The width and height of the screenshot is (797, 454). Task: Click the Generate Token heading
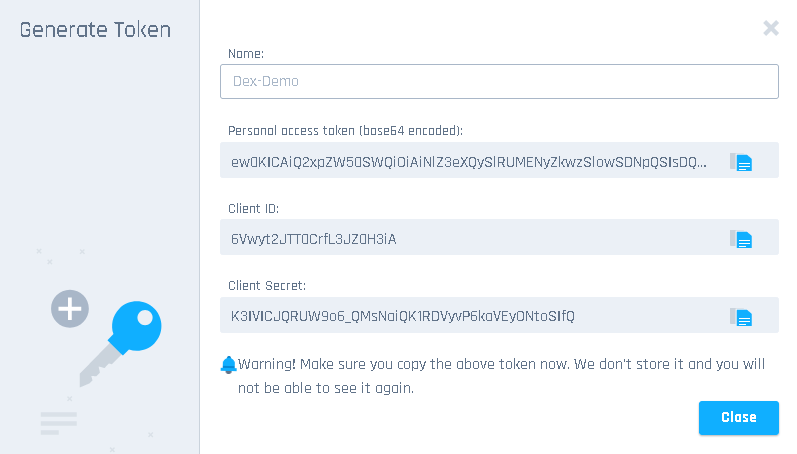(96, 30)
